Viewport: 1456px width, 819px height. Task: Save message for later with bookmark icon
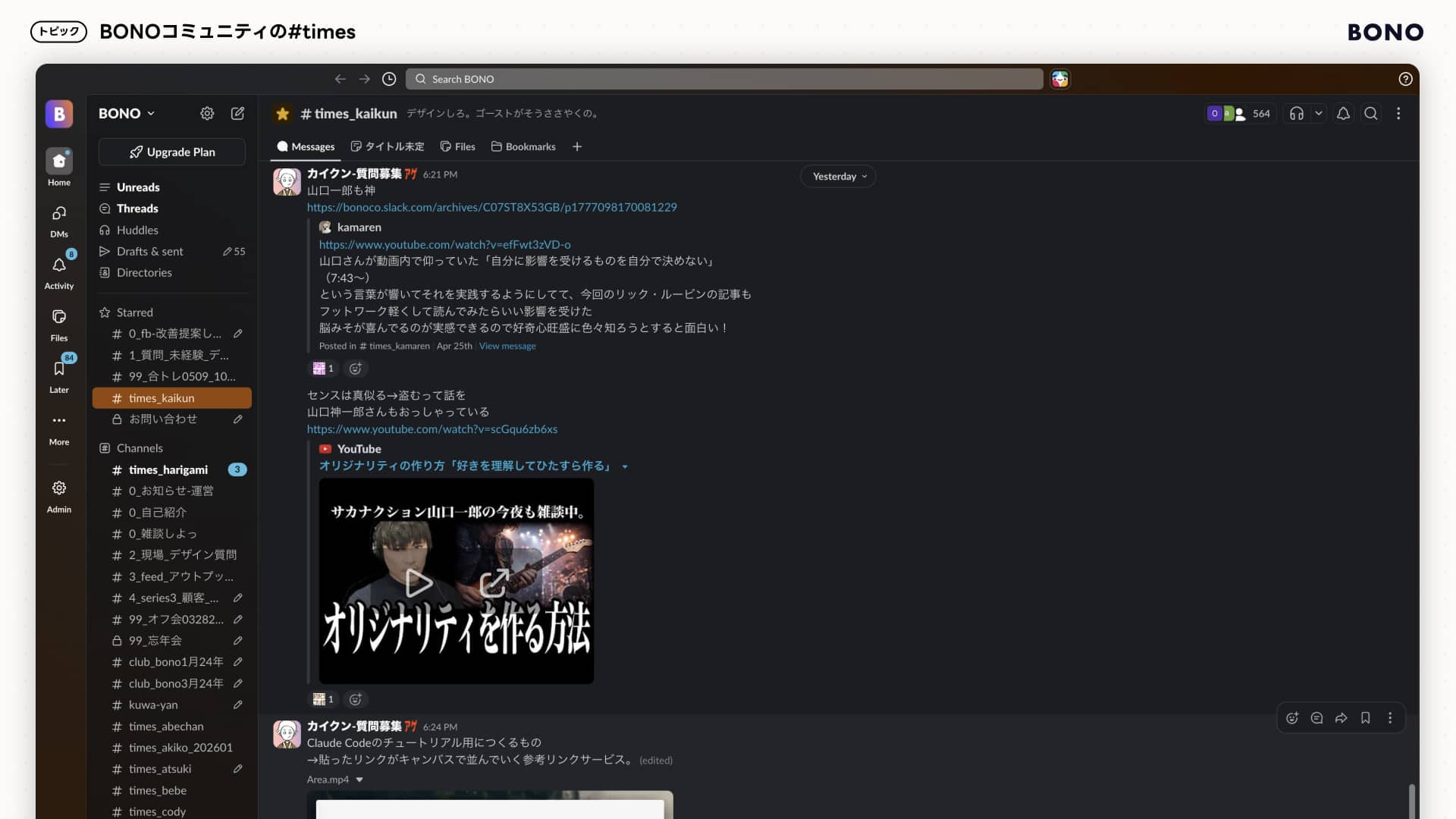pos(1365,718)
